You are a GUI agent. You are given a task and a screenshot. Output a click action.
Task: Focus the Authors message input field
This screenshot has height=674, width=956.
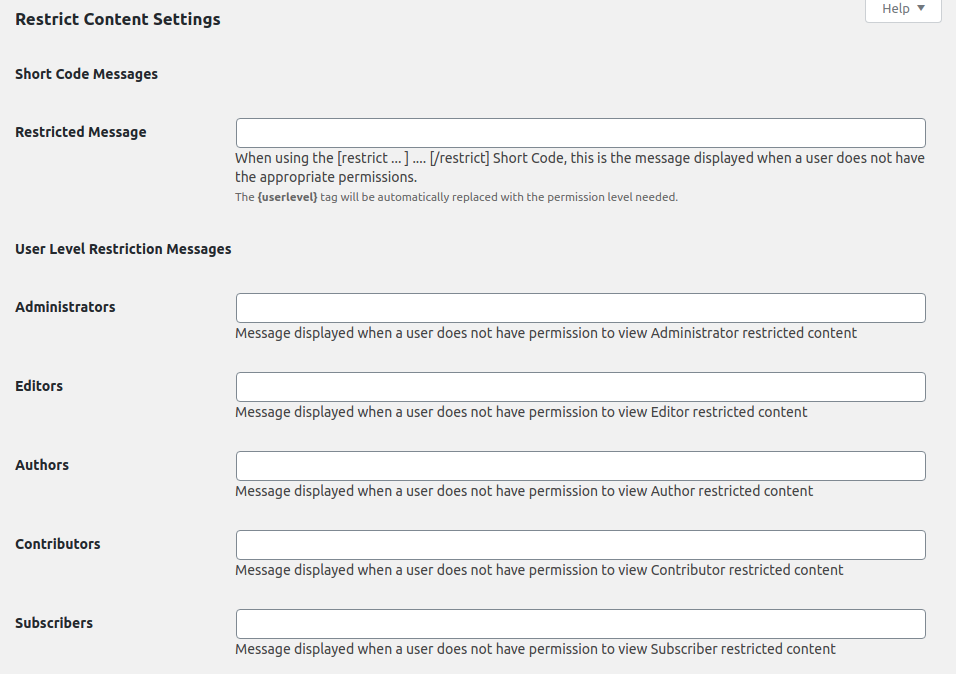coord(580,465)
